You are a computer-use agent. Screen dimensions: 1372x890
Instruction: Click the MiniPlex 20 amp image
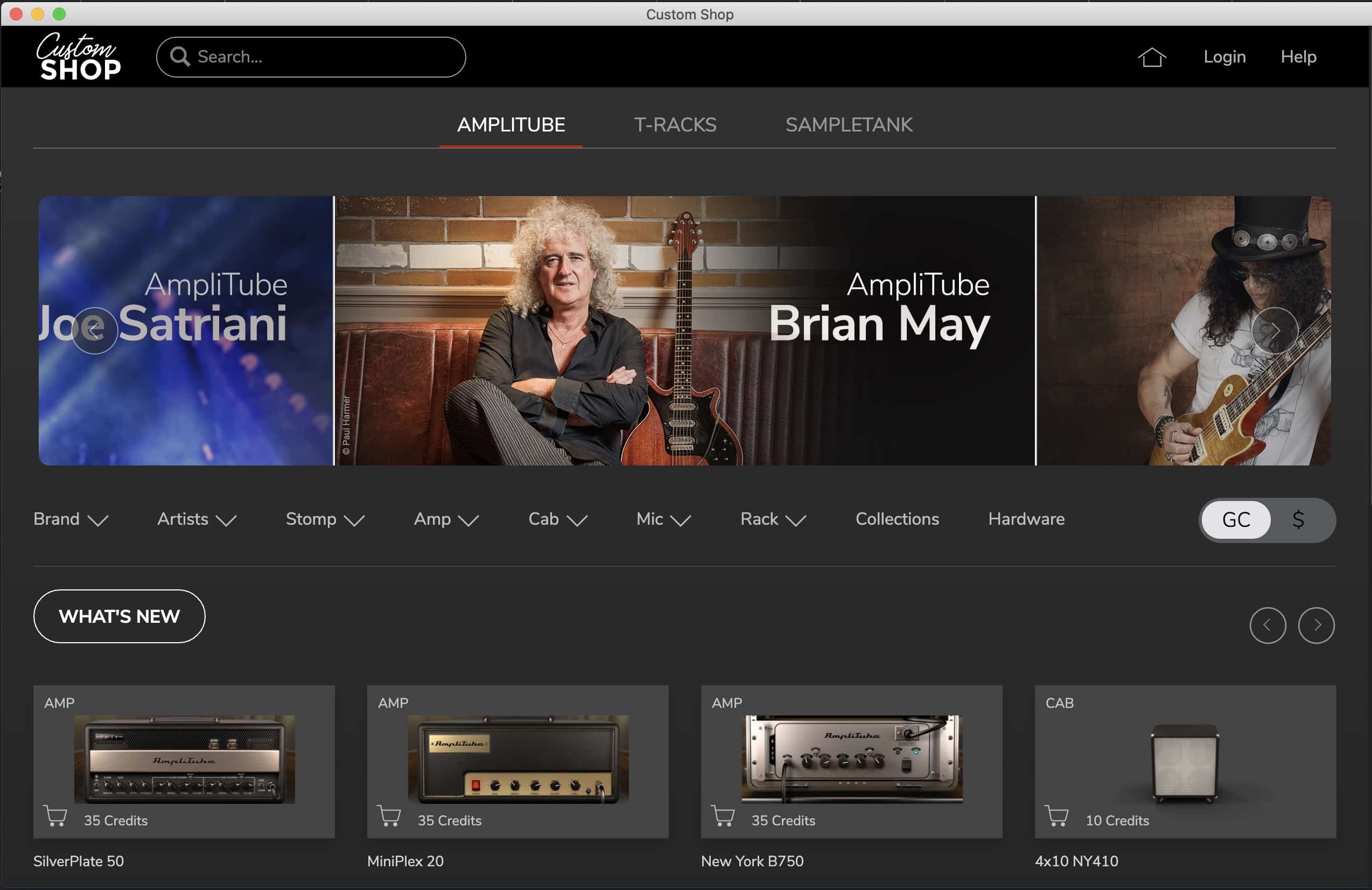coord(518,759)
